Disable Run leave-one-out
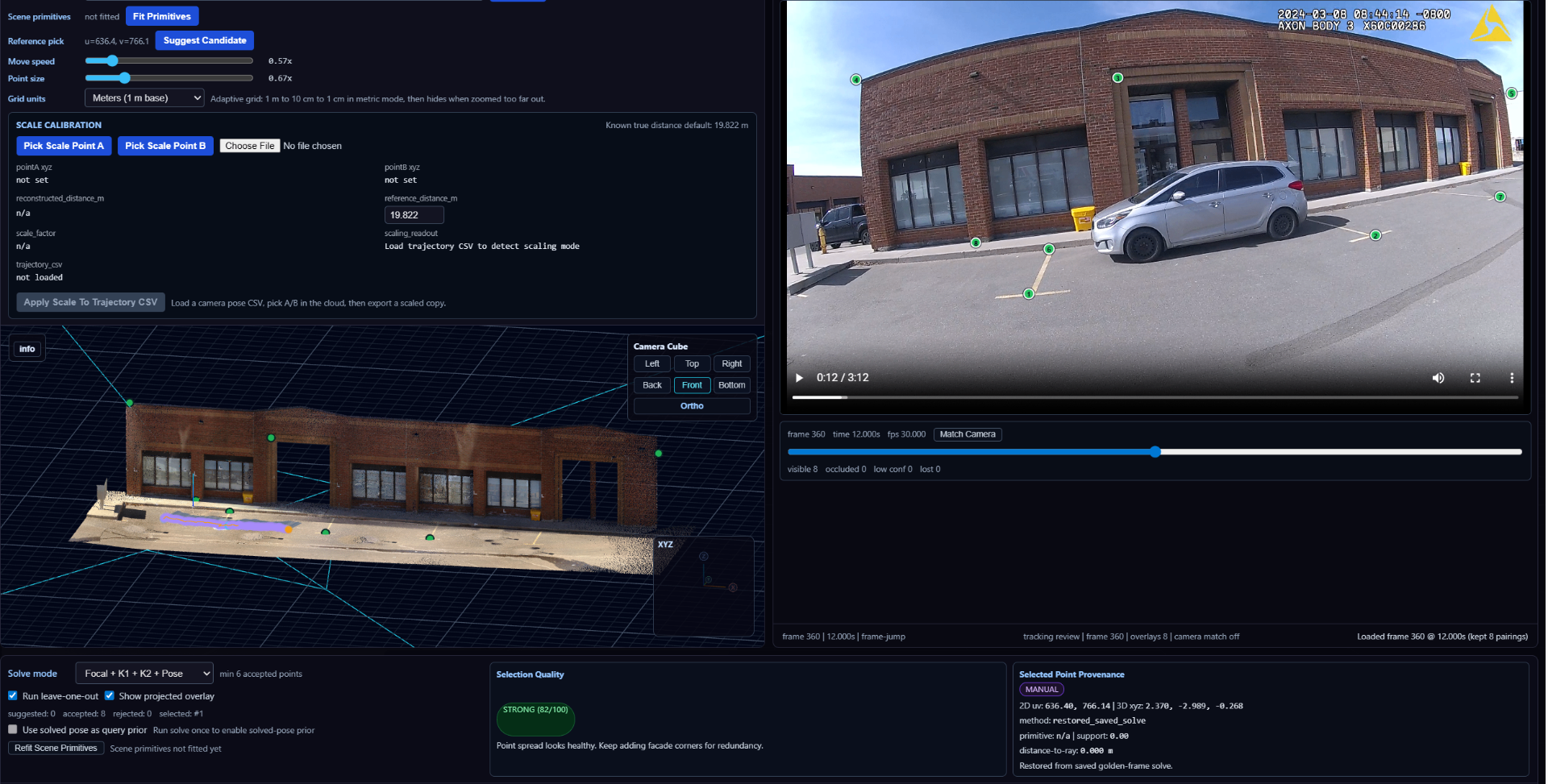 pyautogui.click(x=12, y=695)
